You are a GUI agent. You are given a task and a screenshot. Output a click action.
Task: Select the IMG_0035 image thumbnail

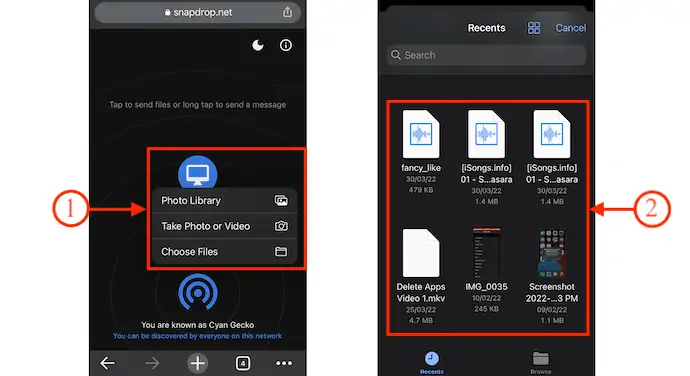[x=486, y=253]
